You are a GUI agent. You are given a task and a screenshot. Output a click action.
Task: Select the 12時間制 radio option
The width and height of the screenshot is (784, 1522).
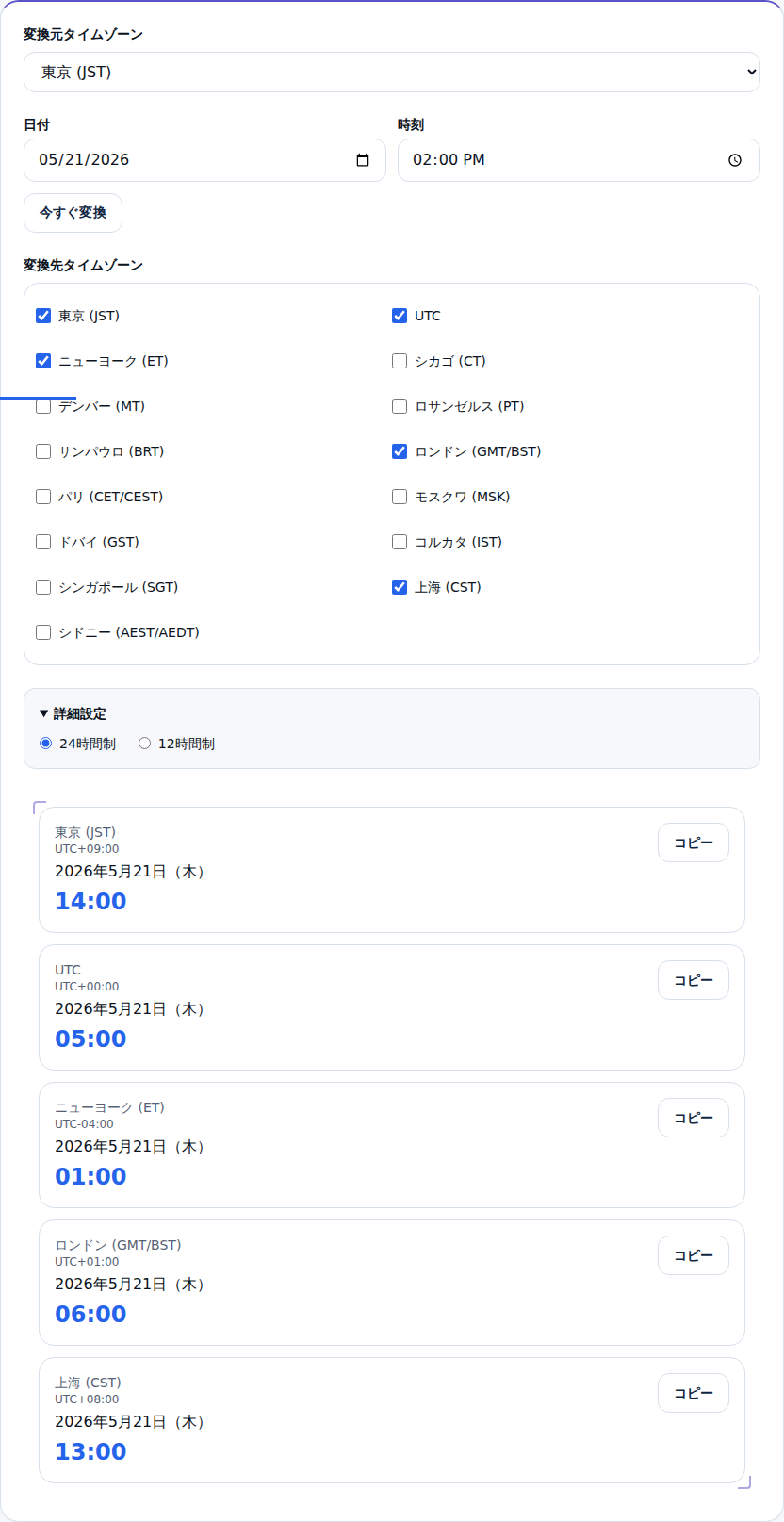click(144, 744)
